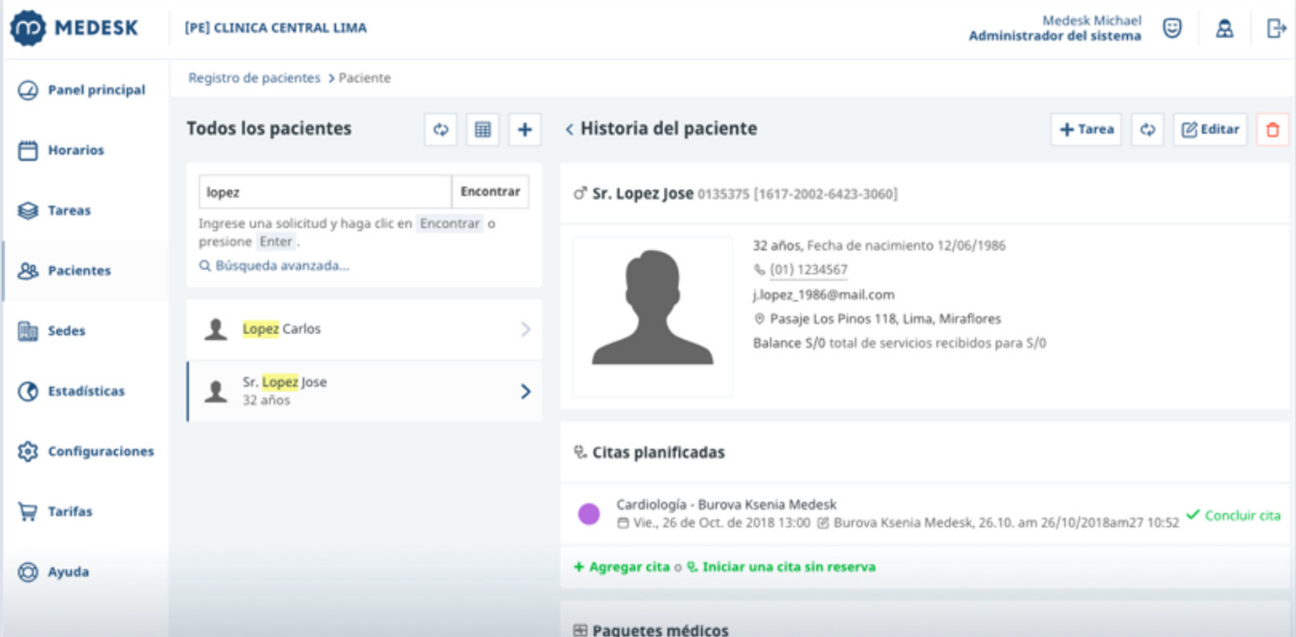Click the user profile icon in header
The height and width of the screenshot is (637, 1296).
[1224, 28]
